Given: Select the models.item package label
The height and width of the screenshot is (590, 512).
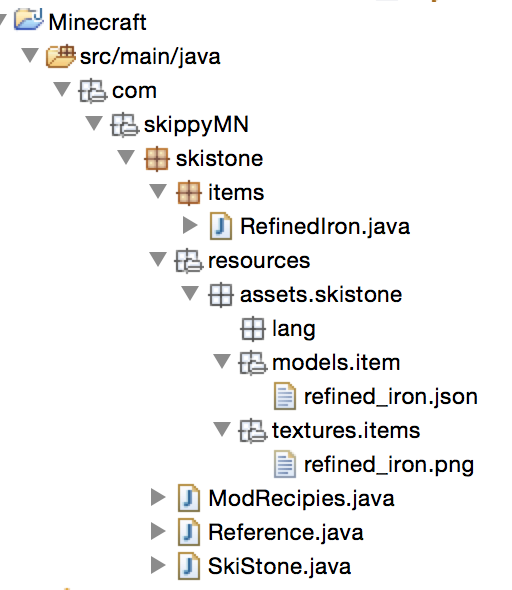Looking at the screenshot, I should click(336, 362).
